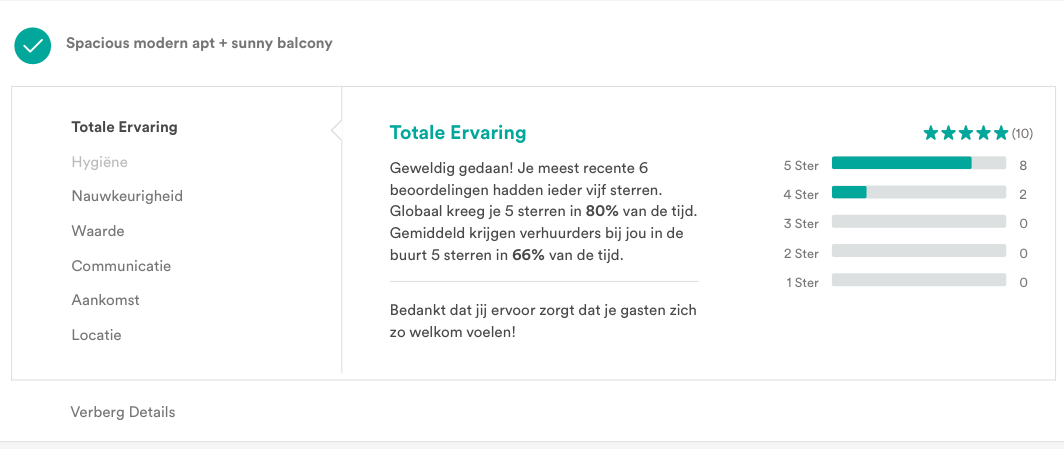This screenshot has width=1064, height=449.
Task: Select the Totale Ervaring category
Action: [x=124, y=127]
